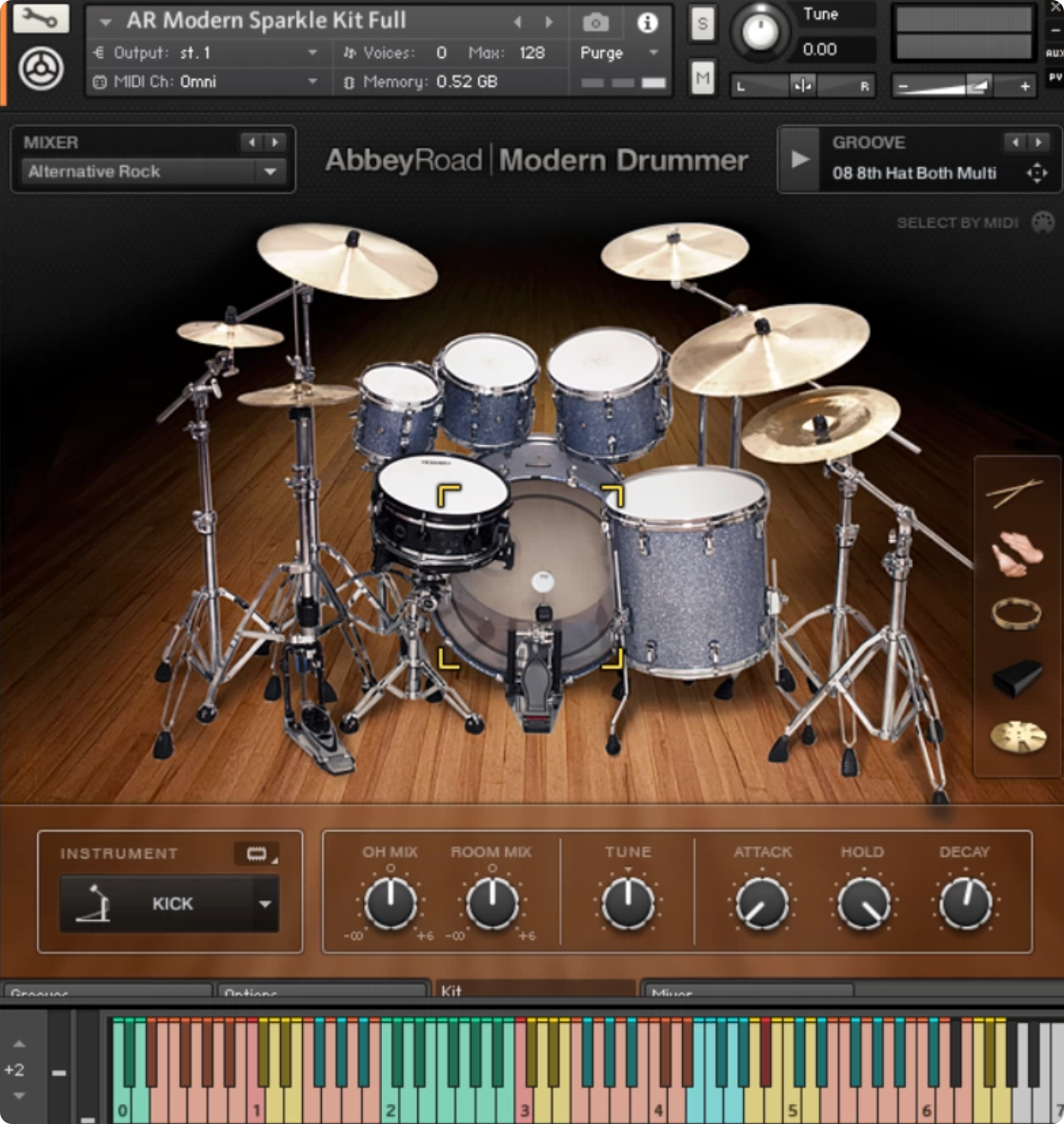This screenshot has width=1064, height=1124.
Task: Select the drumsticks percussion icon
Action: (1014, 493)
